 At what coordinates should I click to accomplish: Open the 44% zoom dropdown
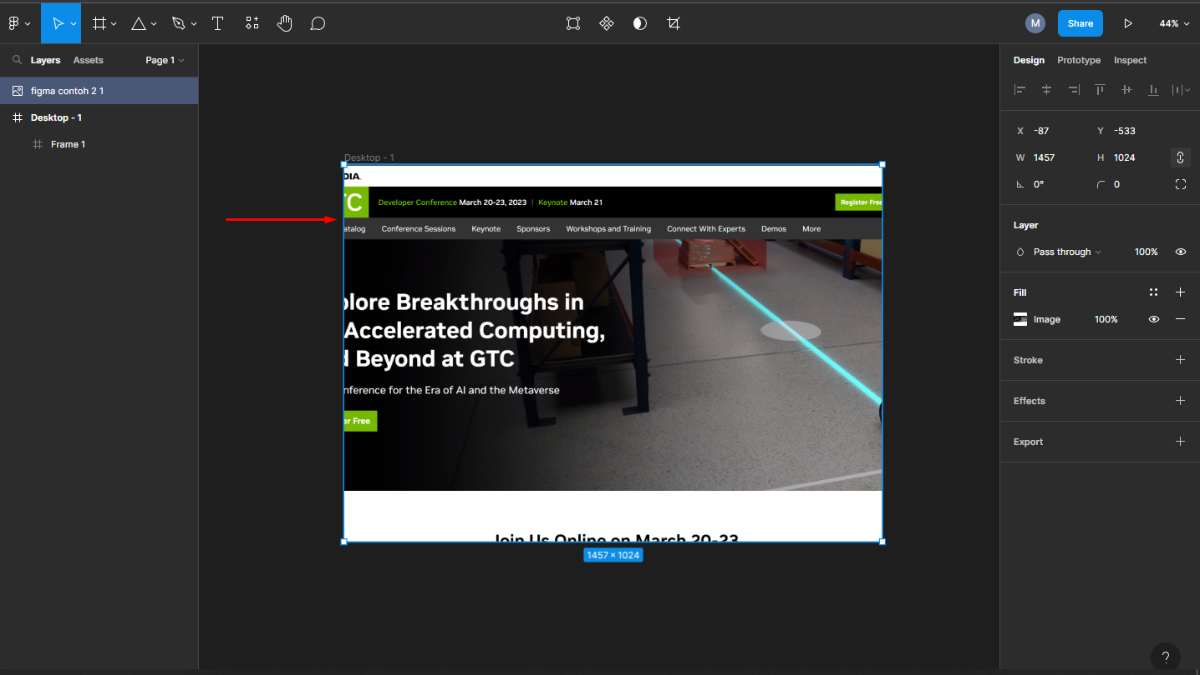1174,23
